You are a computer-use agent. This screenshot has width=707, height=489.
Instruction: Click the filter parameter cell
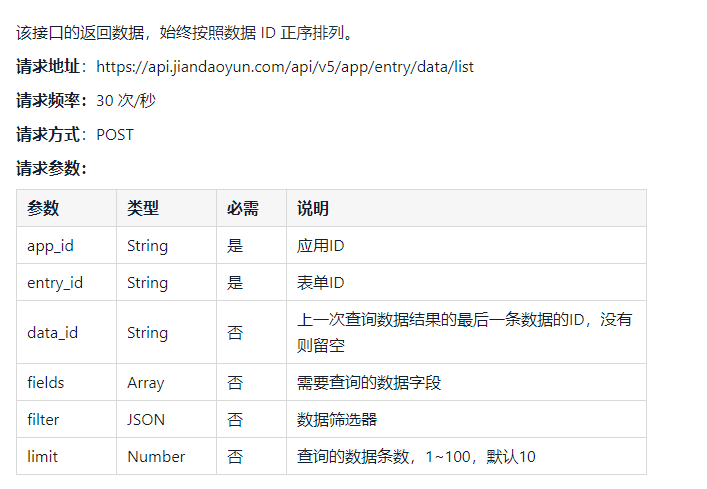click(x=67, y=420)
